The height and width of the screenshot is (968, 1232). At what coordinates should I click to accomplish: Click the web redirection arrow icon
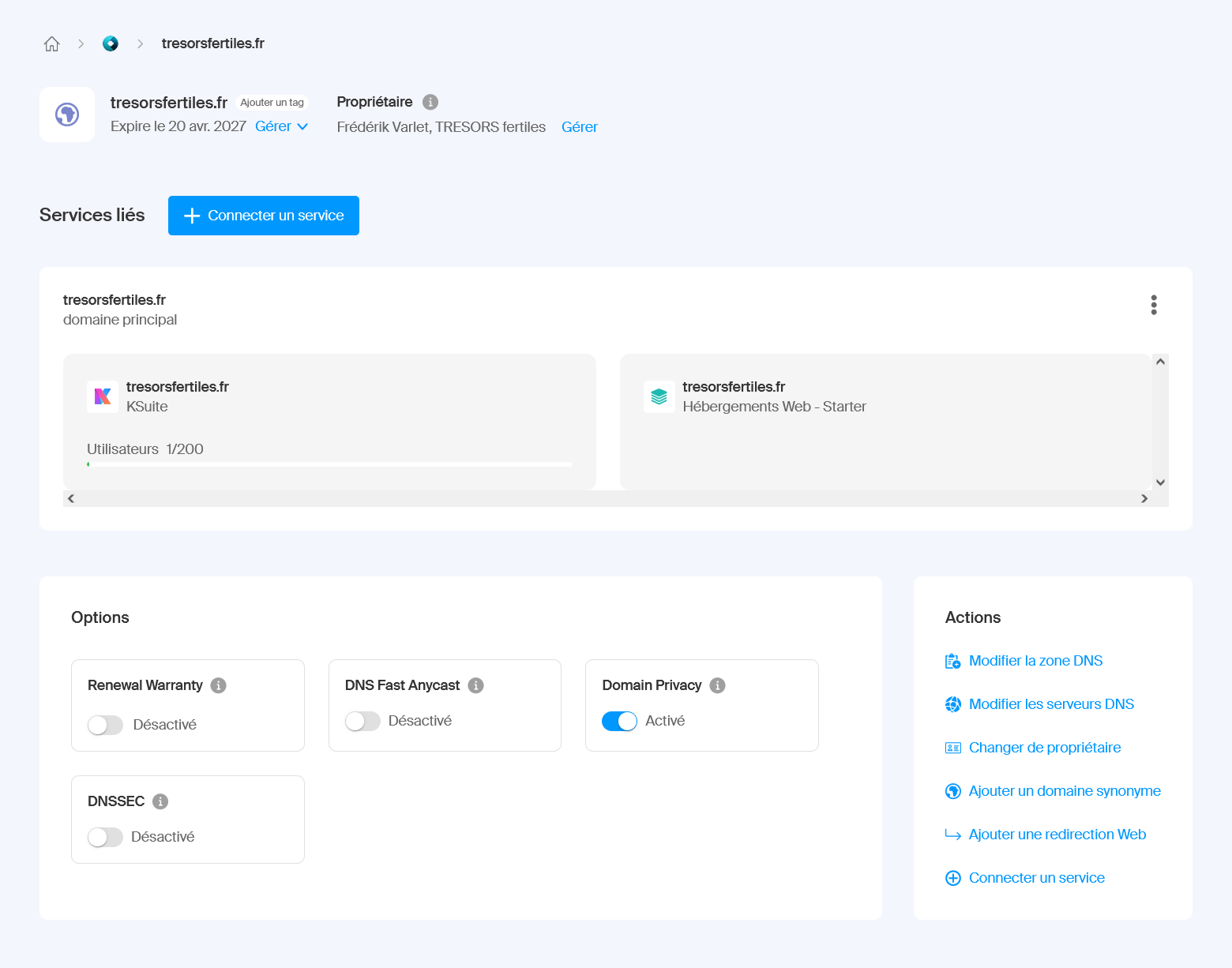953,835
